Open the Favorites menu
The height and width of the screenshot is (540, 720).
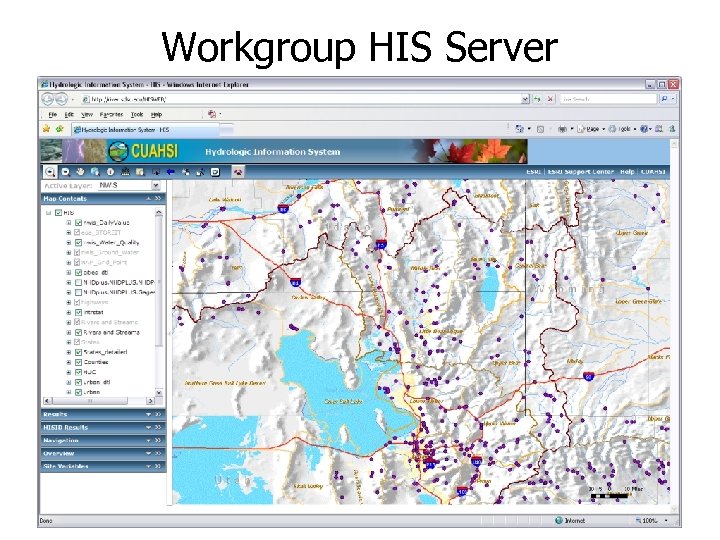pos(111,114)
